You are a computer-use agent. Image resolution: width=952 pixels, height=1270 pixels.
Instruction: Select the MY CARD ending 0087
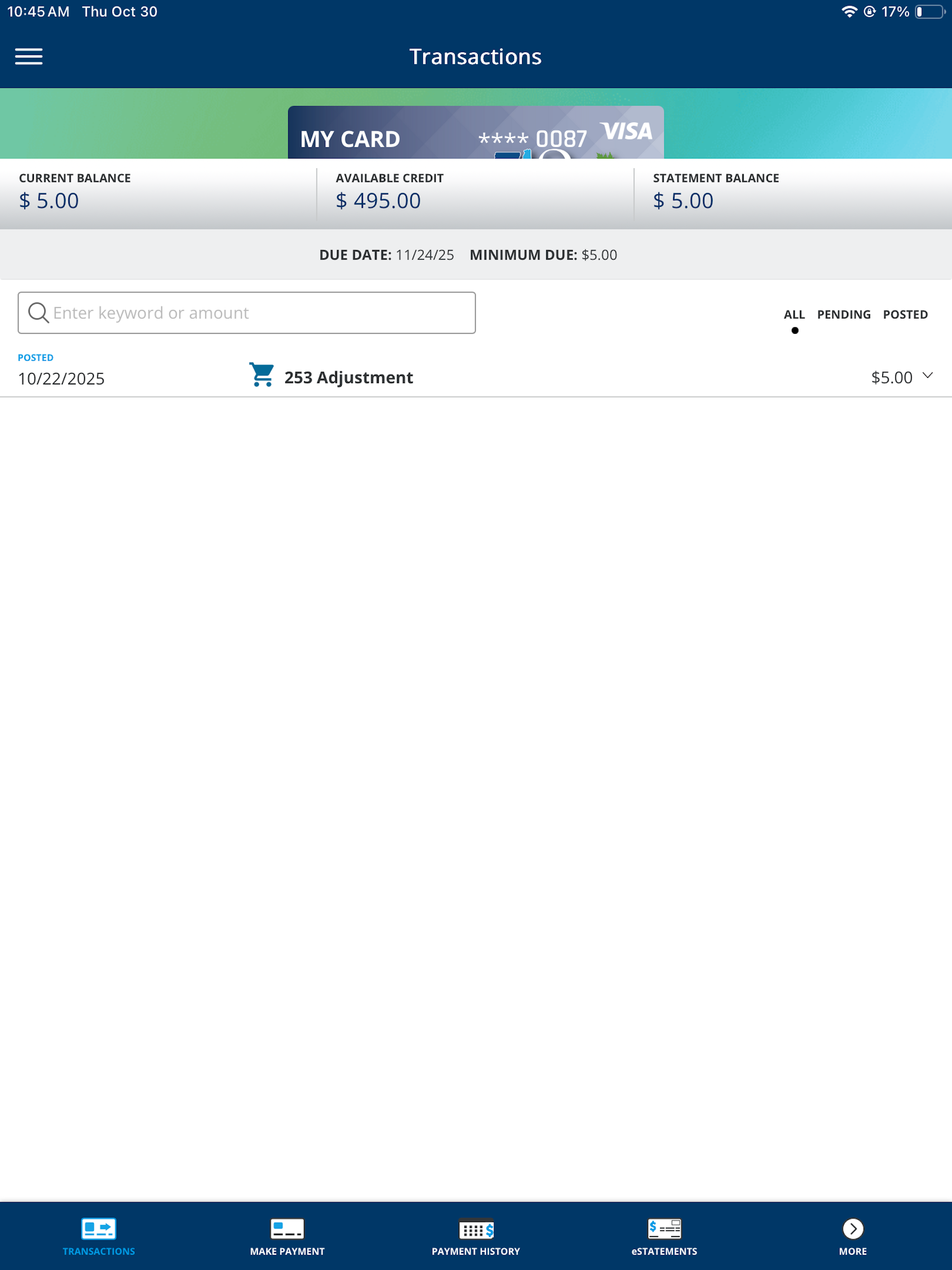click(x=476, y=132)
